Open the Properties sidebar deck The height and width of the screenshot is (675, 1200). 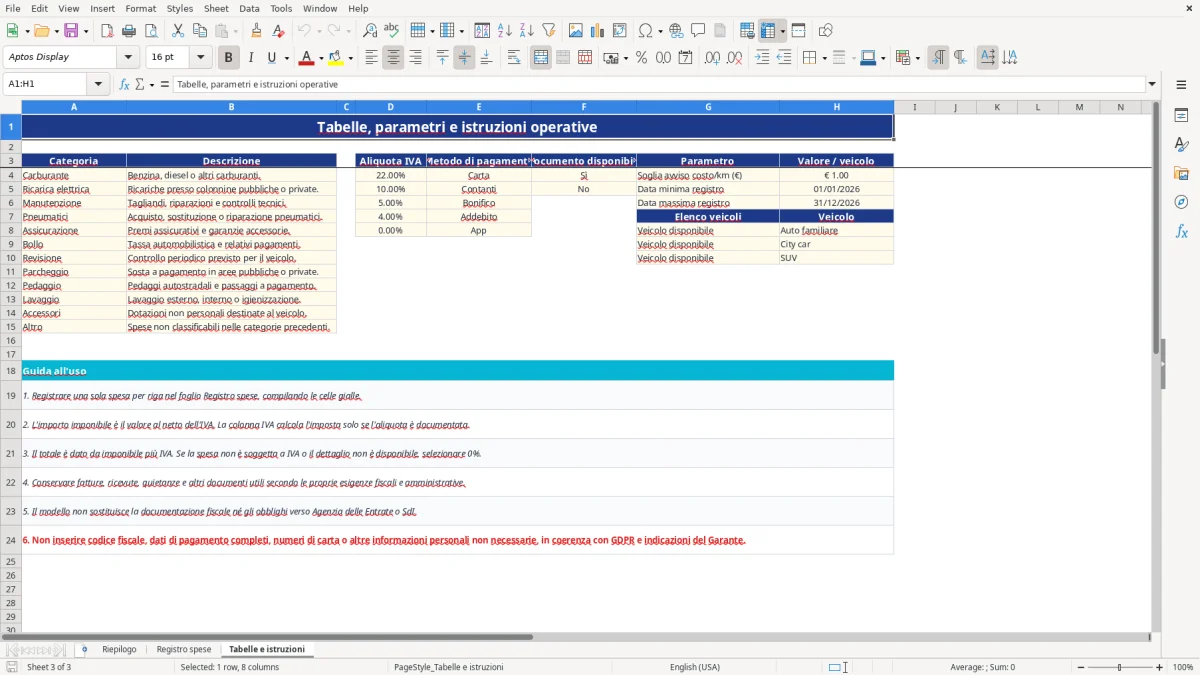coord(1181,116)
